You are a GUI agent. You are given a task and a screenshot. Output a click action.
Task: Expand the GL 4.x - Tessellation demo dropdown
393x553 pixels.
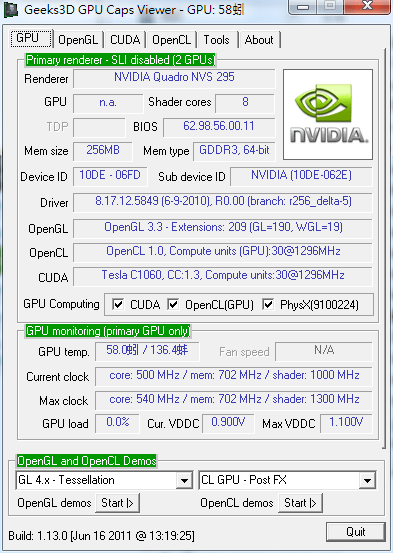[x=184, y=480]
